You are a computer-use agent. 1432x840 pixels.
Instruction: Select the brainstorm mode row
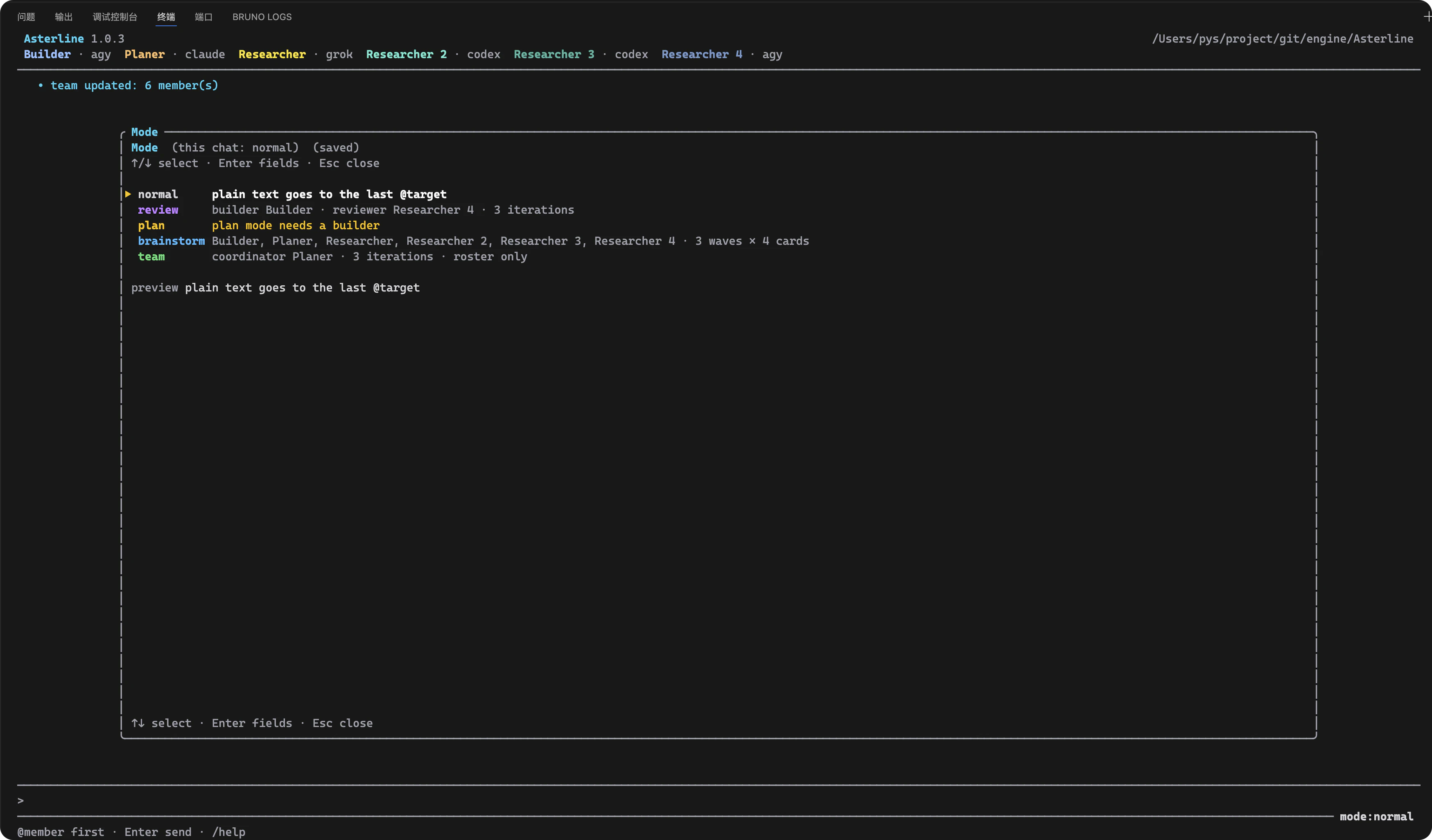pyautogui.click(x=719, y=241)
